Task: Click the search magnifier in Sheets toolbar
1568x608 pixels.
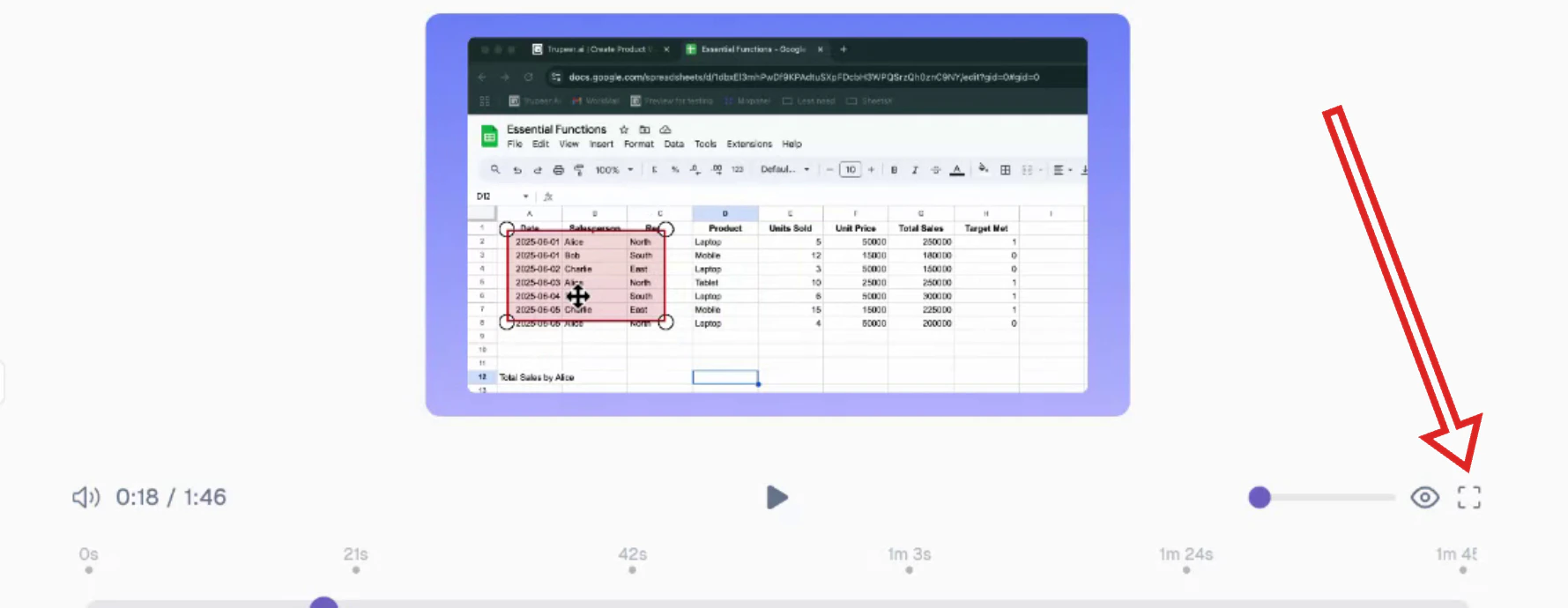Action: coord(495,169)
